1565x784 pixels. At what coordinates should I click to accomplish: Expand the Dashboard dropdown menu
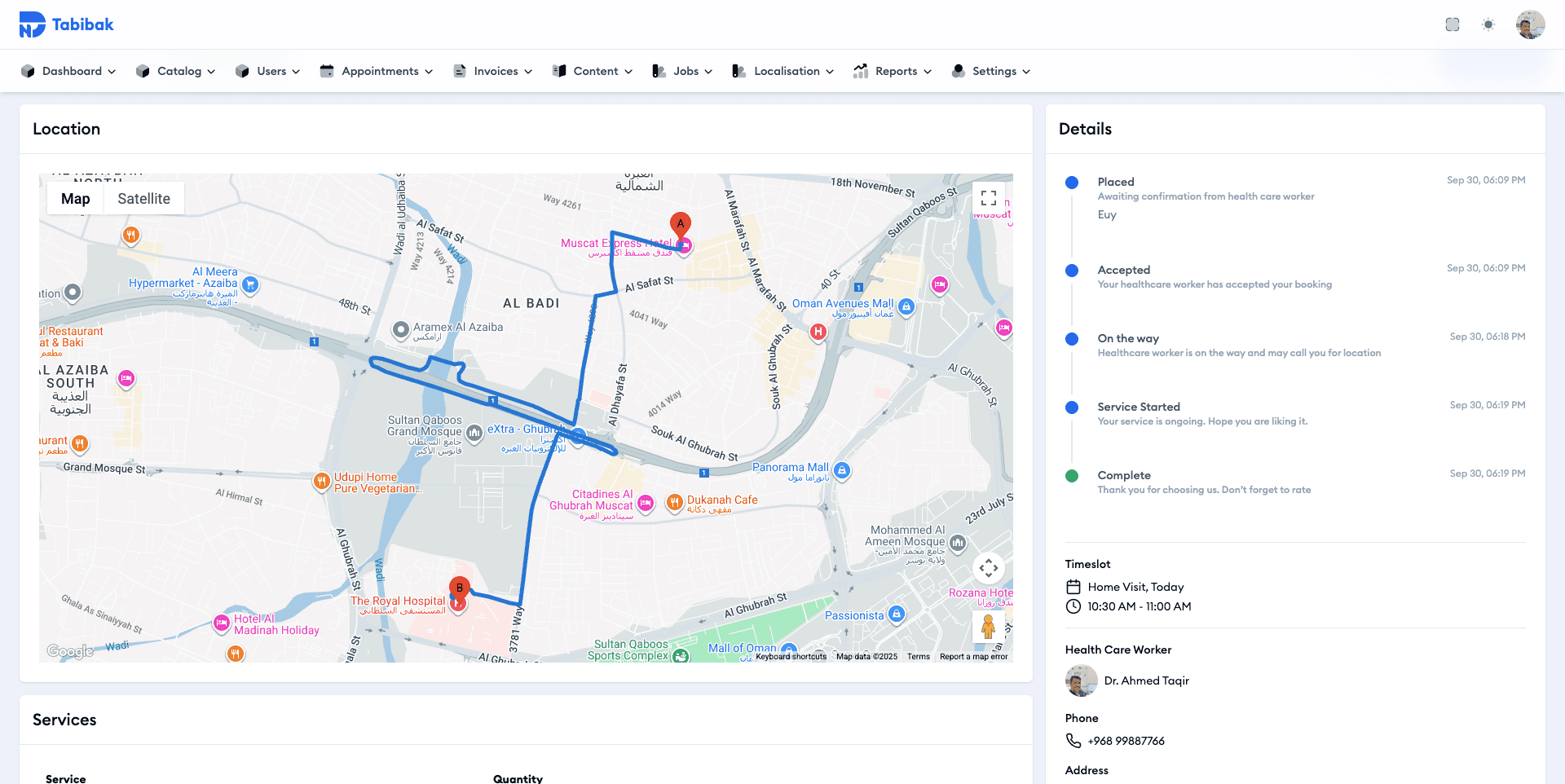pyautogui.click(x=69, y=71)
